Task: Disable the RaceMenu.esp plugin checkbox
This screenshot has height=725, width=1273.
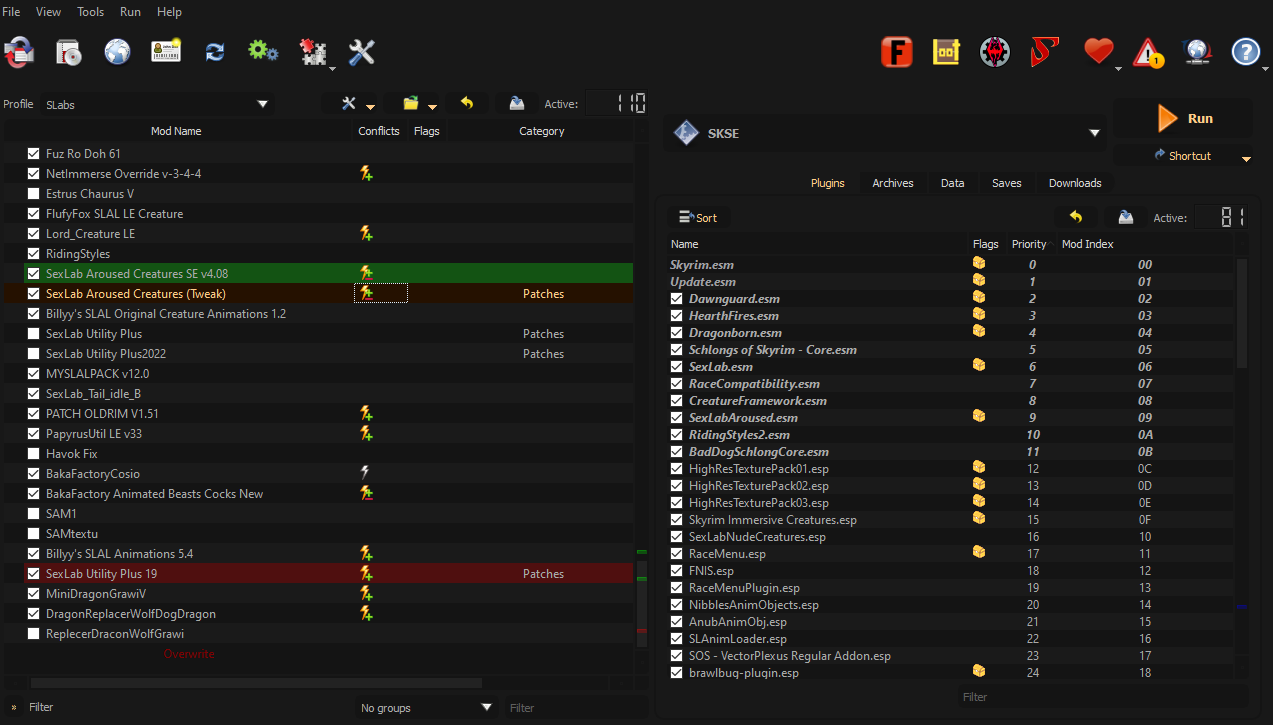Action: [676, 554]
